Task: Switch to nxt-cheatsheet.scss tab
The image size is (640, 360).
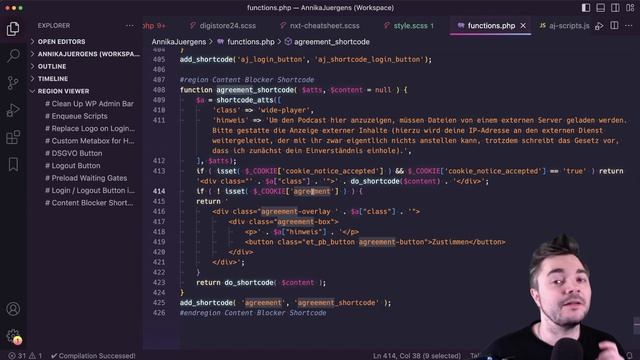Action: (x=320, y=26)
